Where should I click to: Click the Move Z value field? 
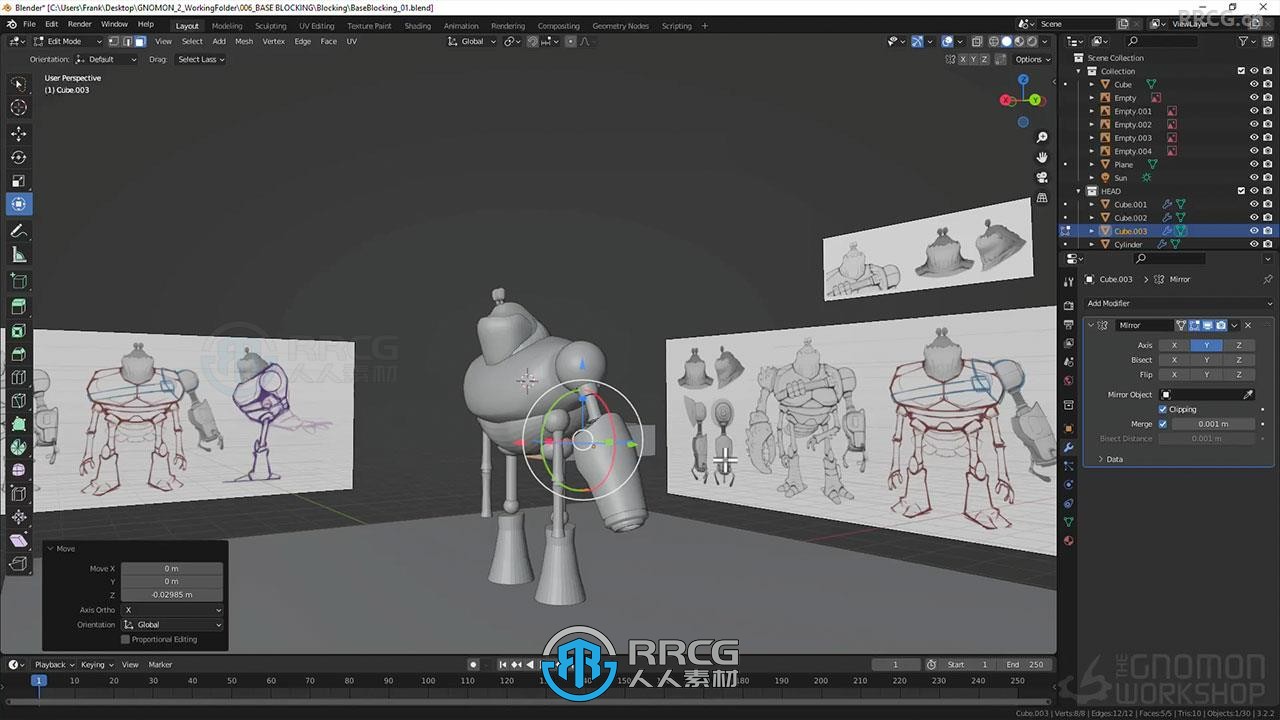pos(172,594)
